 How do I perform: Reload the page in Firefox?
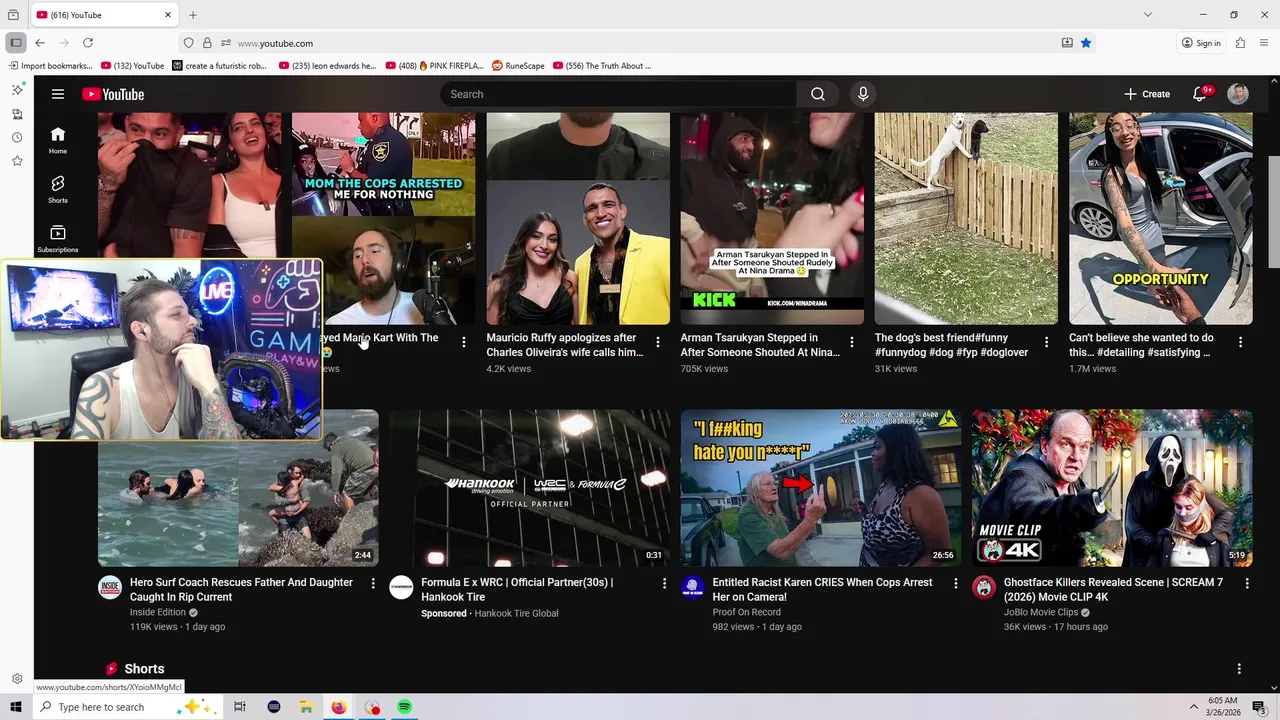click(x=88, y=43)
